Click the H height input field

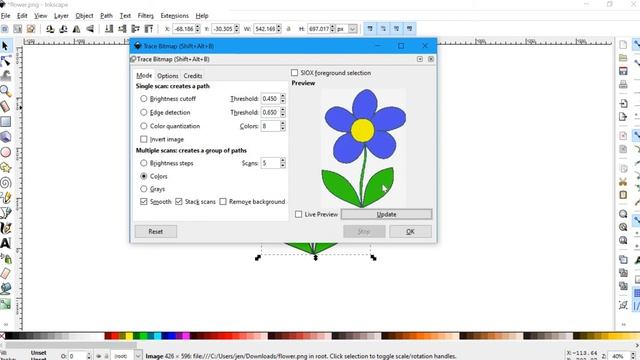(x=318, y=29)
